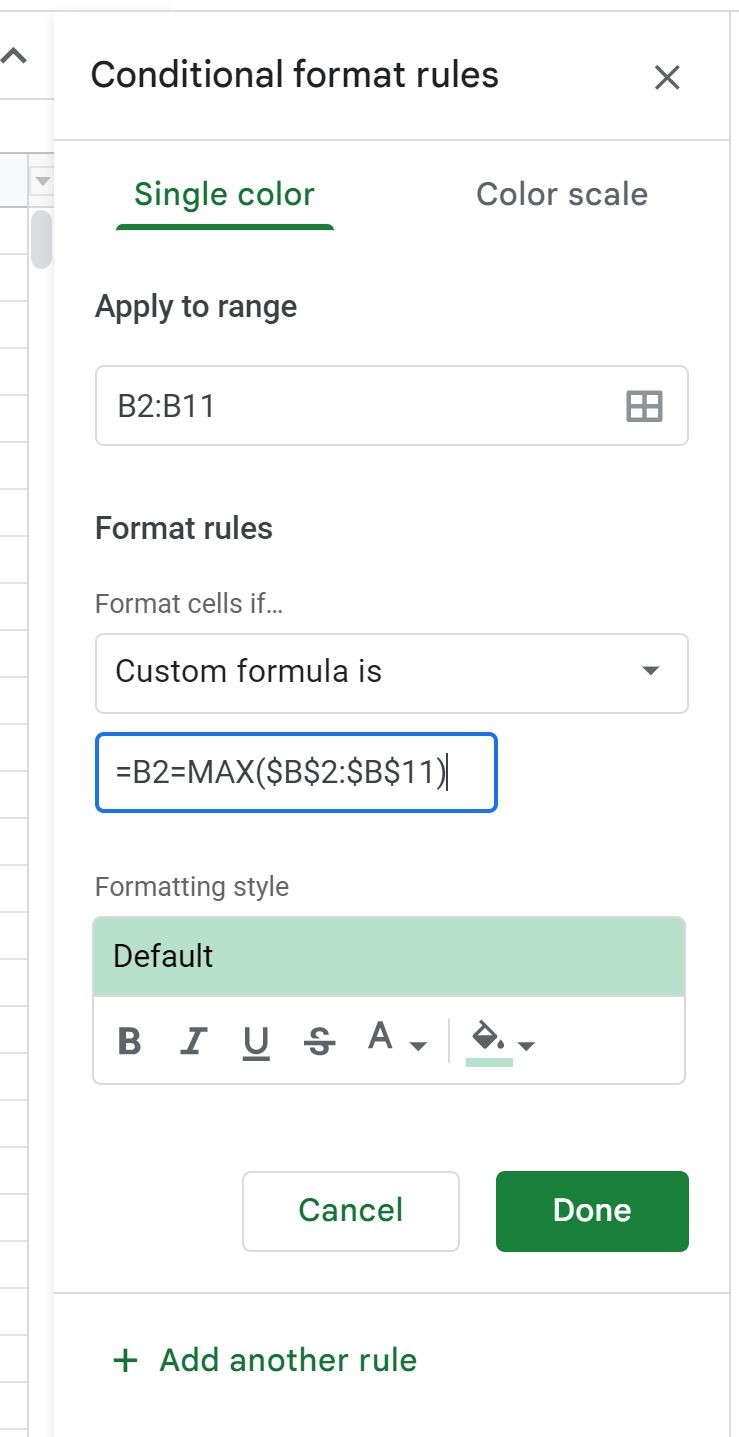This screenshot has height=1437, width=739.
Task: Click the custom formula input field
Action: (296, 773)
